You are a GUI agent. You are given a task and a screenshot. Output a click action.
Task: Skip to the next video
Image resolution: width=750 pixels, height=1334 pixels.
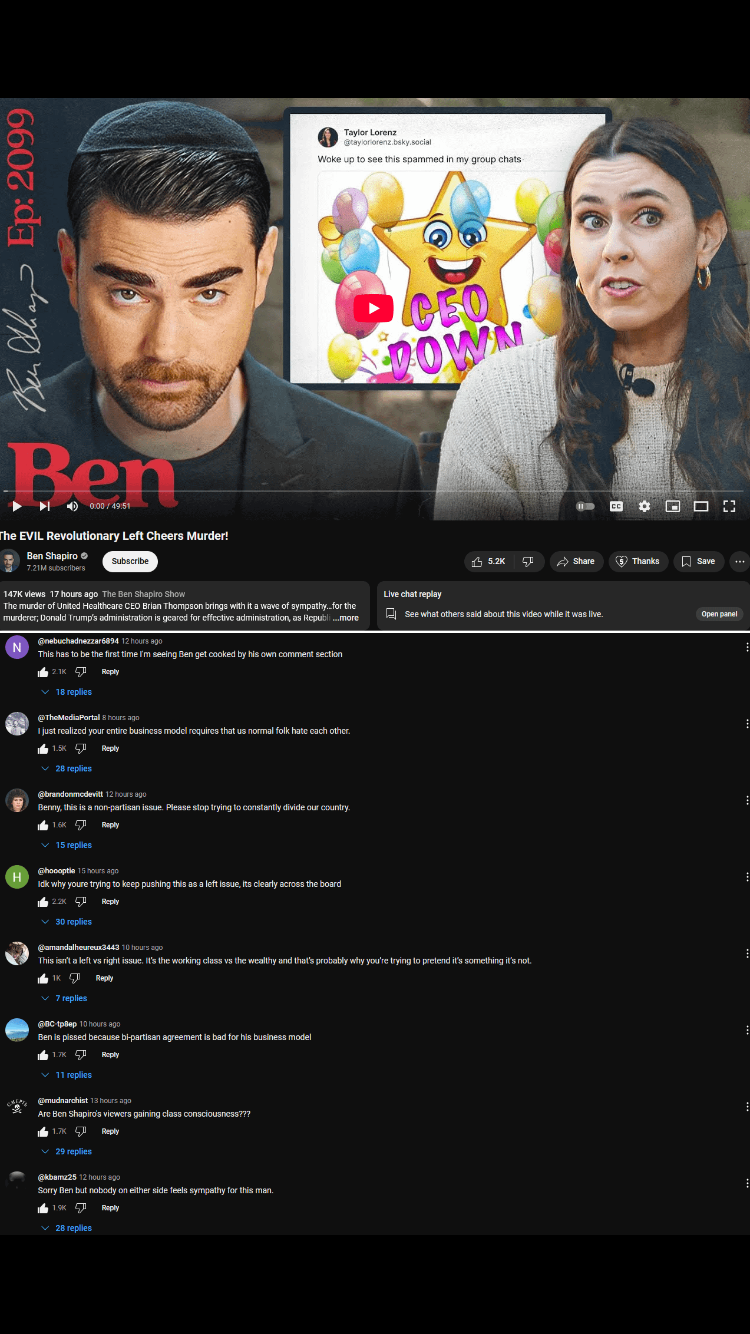coord(44,506)
